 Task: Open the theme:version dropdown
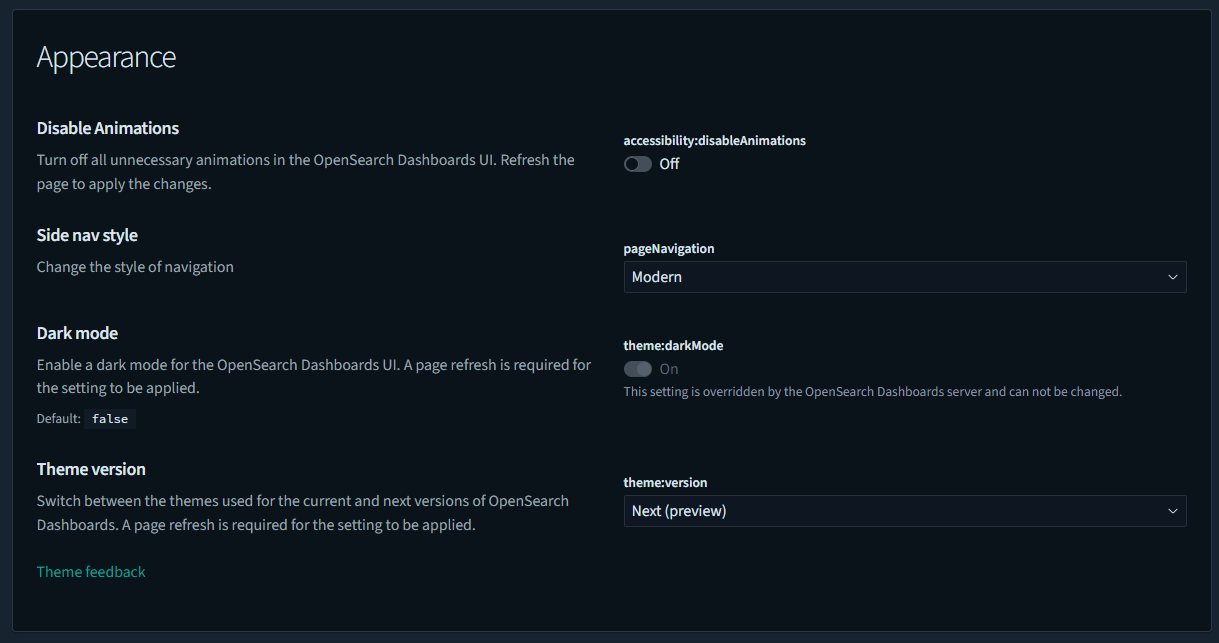905,511
